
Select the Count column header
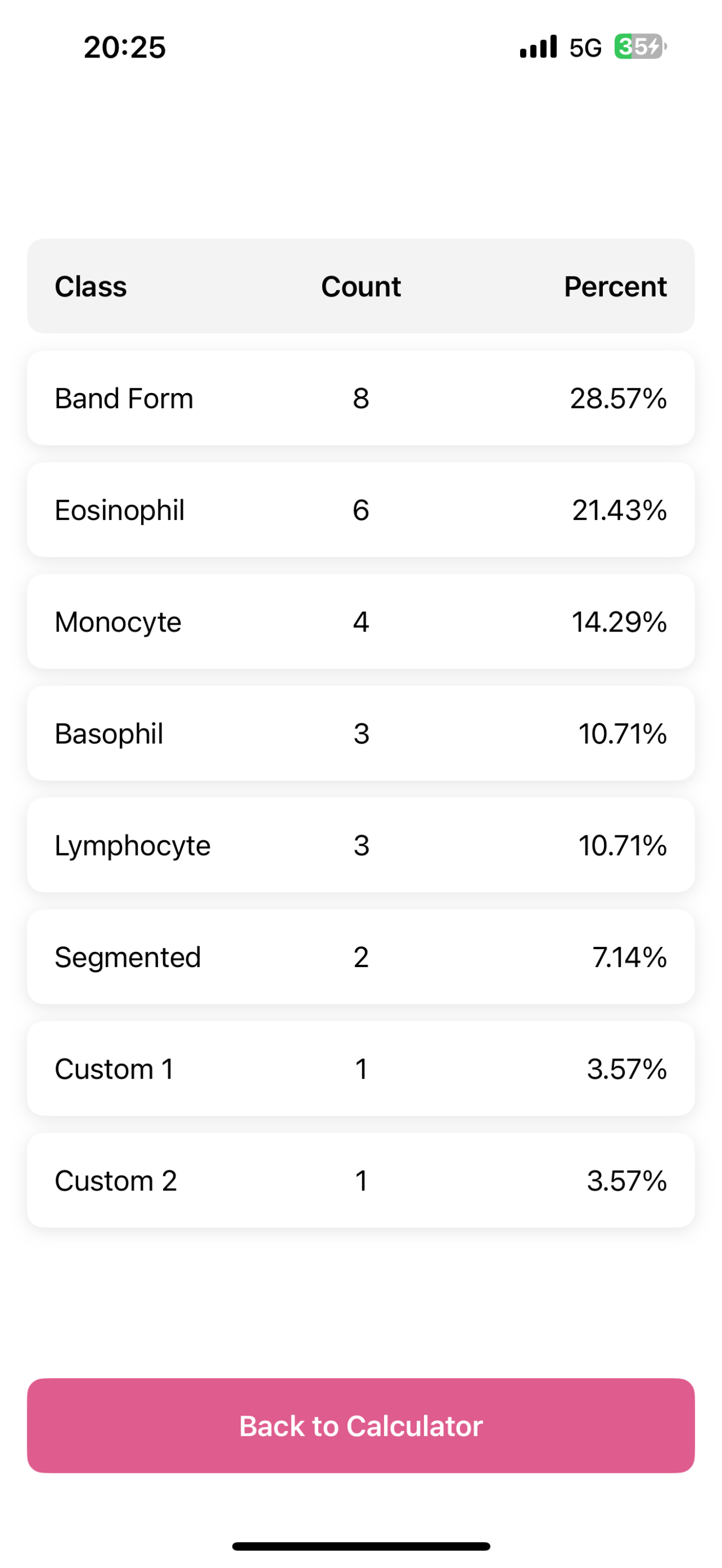[x=361, y=286]
